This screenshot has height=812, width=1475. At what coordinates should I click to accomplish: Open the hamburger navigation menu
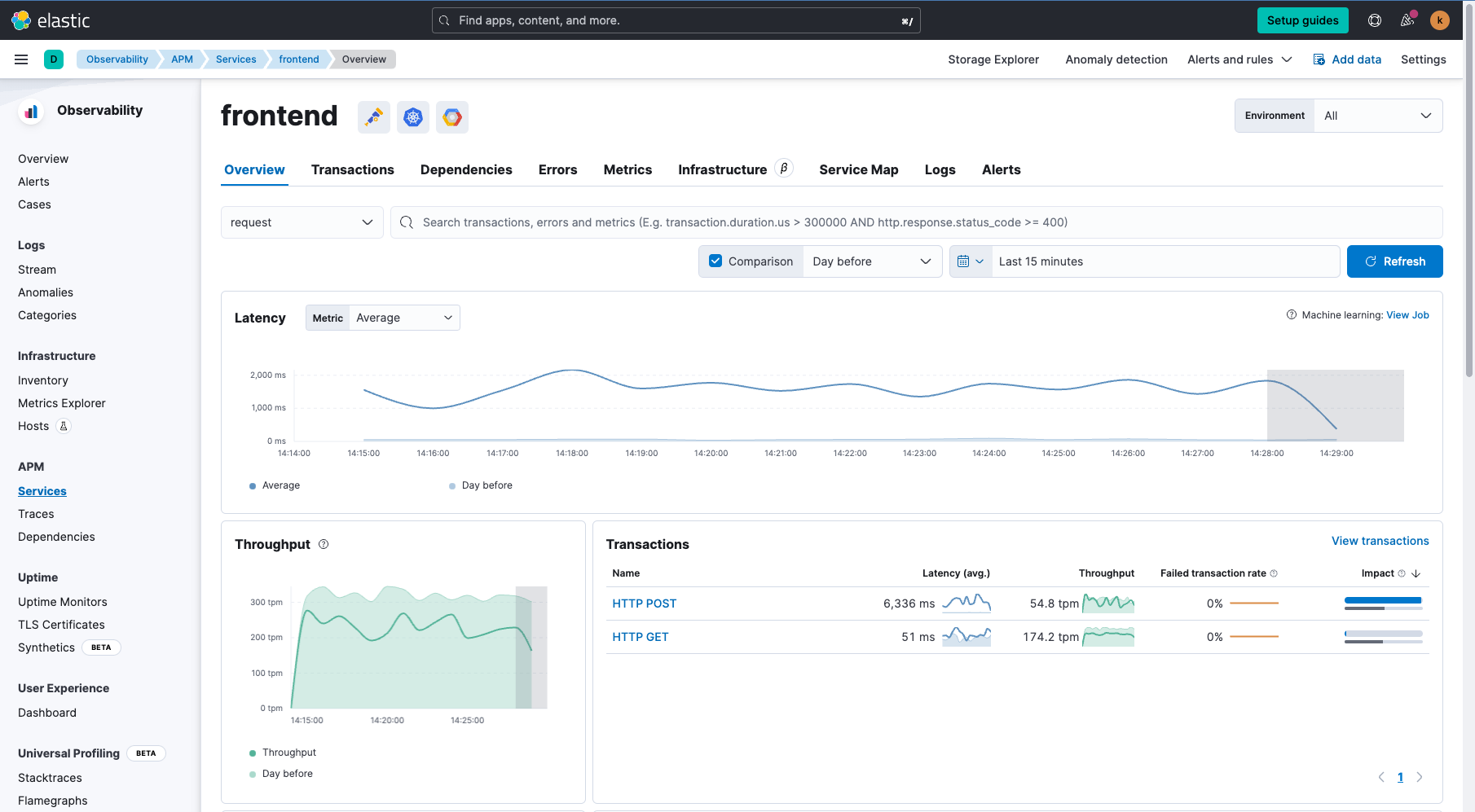21,59
